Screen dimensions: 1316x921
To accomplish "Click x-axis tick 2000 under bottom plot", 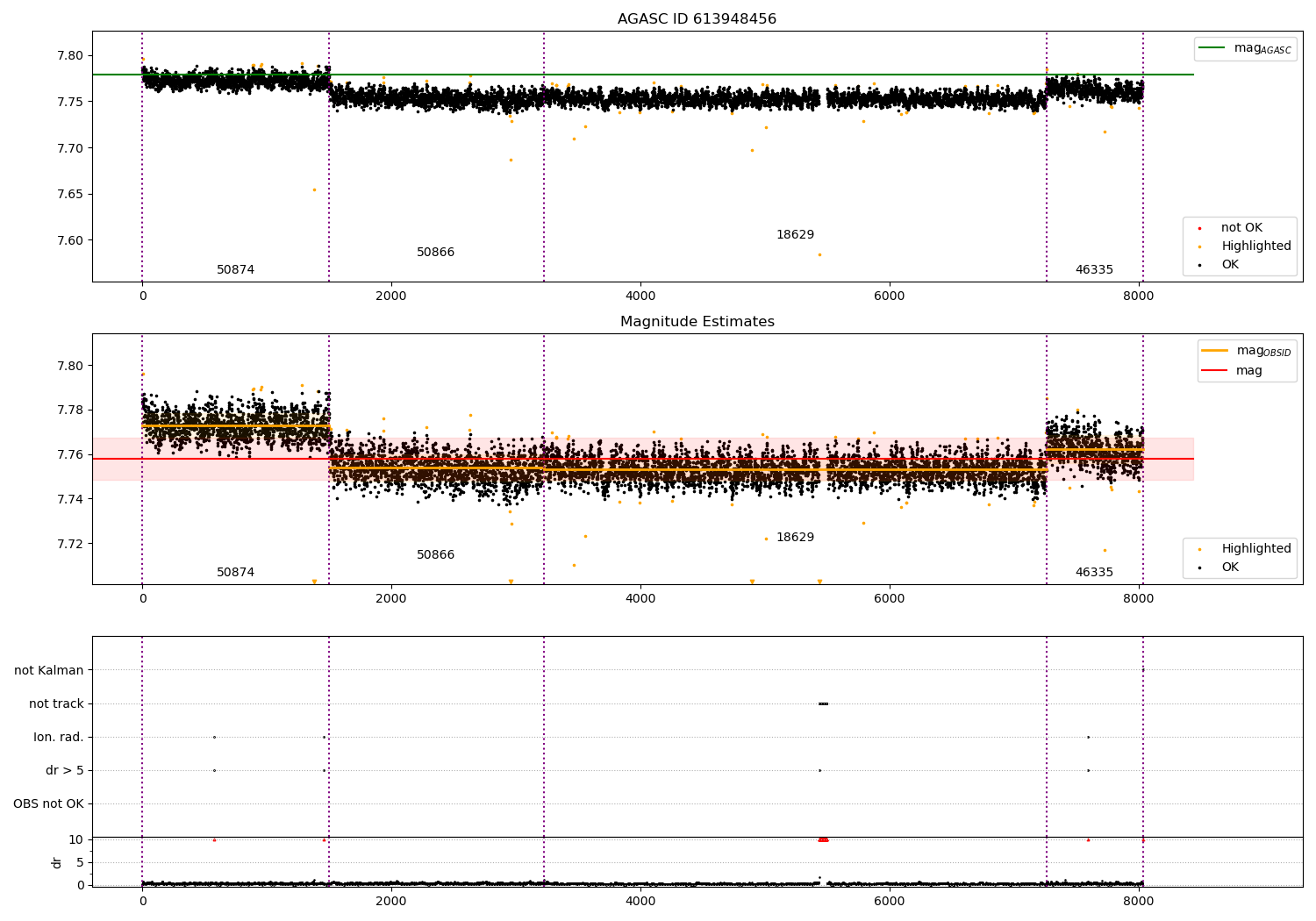I will pos(391,901).
